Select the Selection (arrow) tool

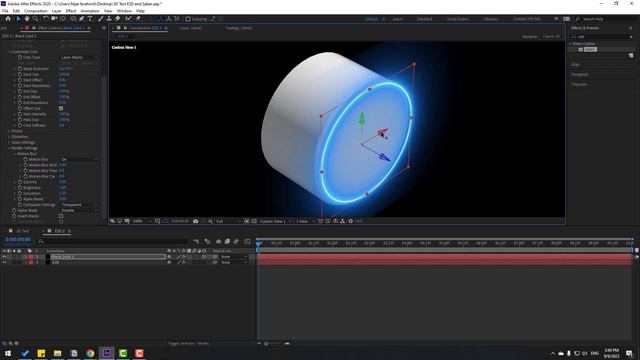(x=18, y=19)
